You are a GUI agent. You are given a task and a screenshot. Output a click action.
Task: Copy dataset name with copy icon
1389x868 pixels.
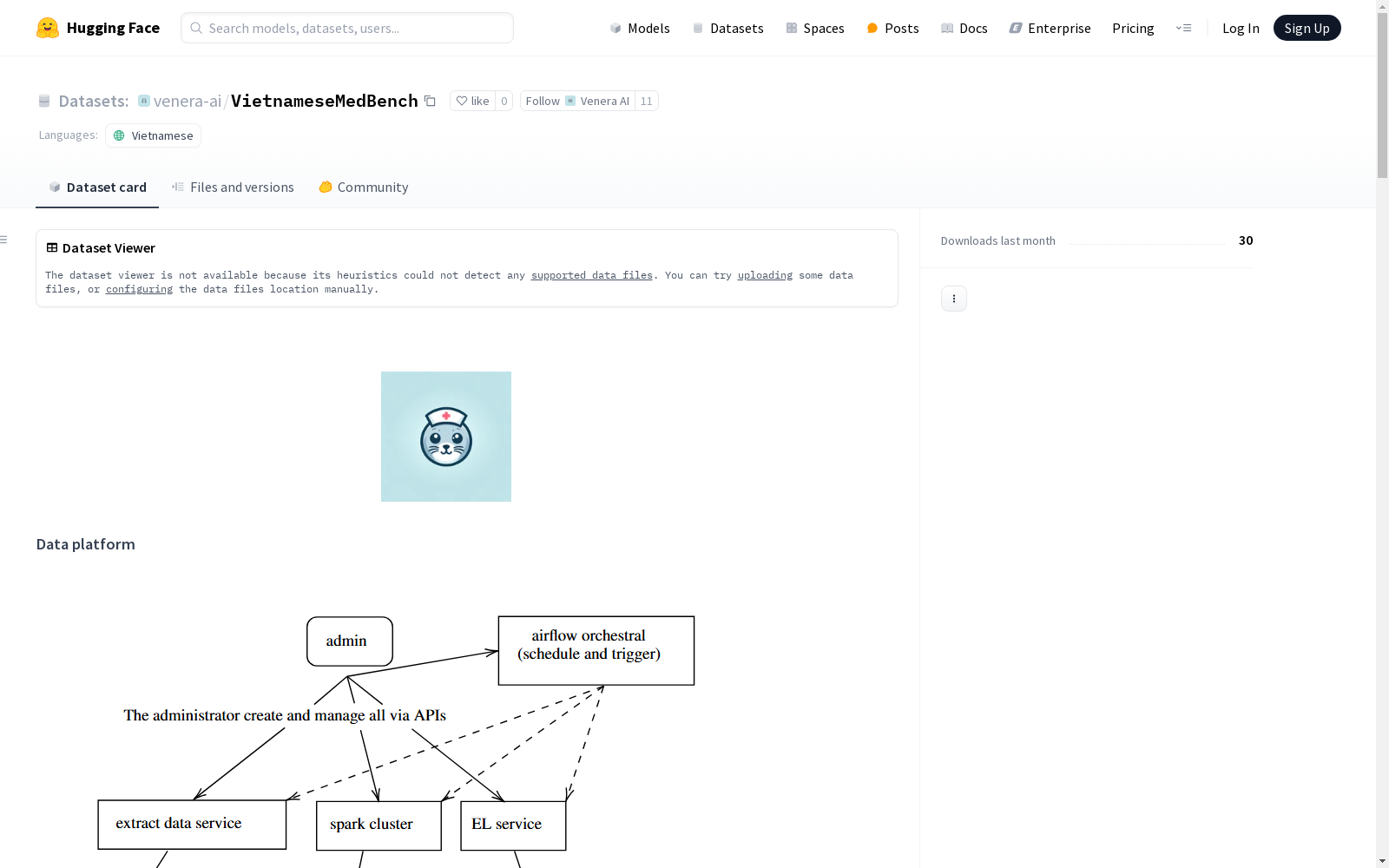point(430,101)
